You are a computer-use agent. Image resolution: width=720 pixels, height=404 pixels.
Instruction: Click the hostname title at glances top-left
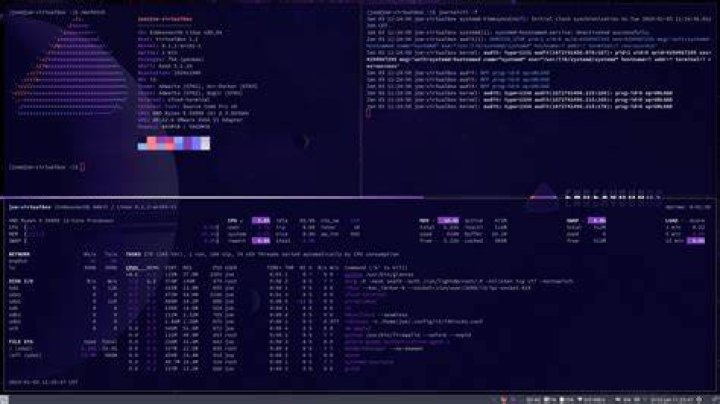[29, 208]
